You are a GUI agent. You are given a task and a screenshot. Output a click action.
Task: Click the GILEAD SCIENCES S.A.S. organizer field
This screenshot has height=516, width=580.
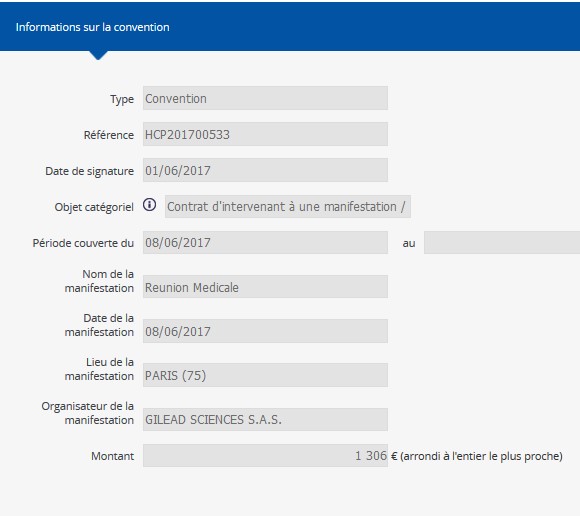(x=265, y=419)
